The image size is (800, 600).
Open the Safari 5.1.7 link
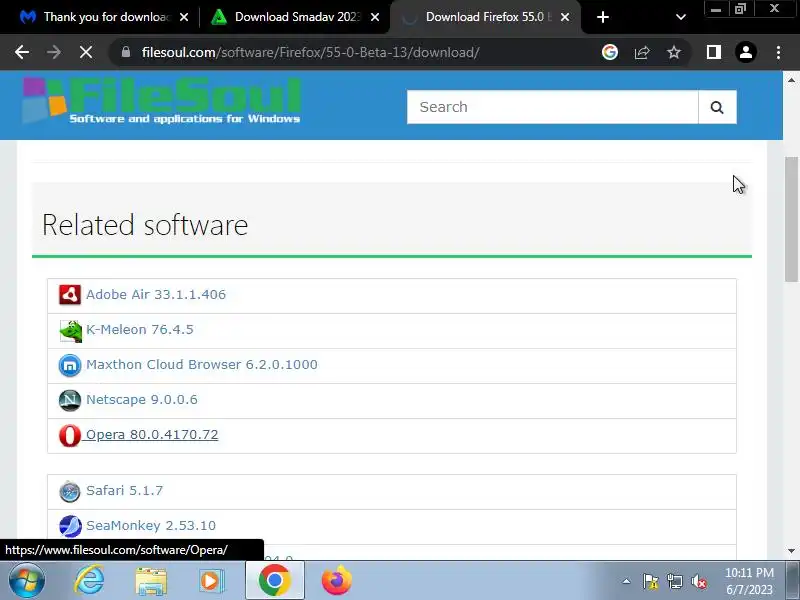point(124,491)
